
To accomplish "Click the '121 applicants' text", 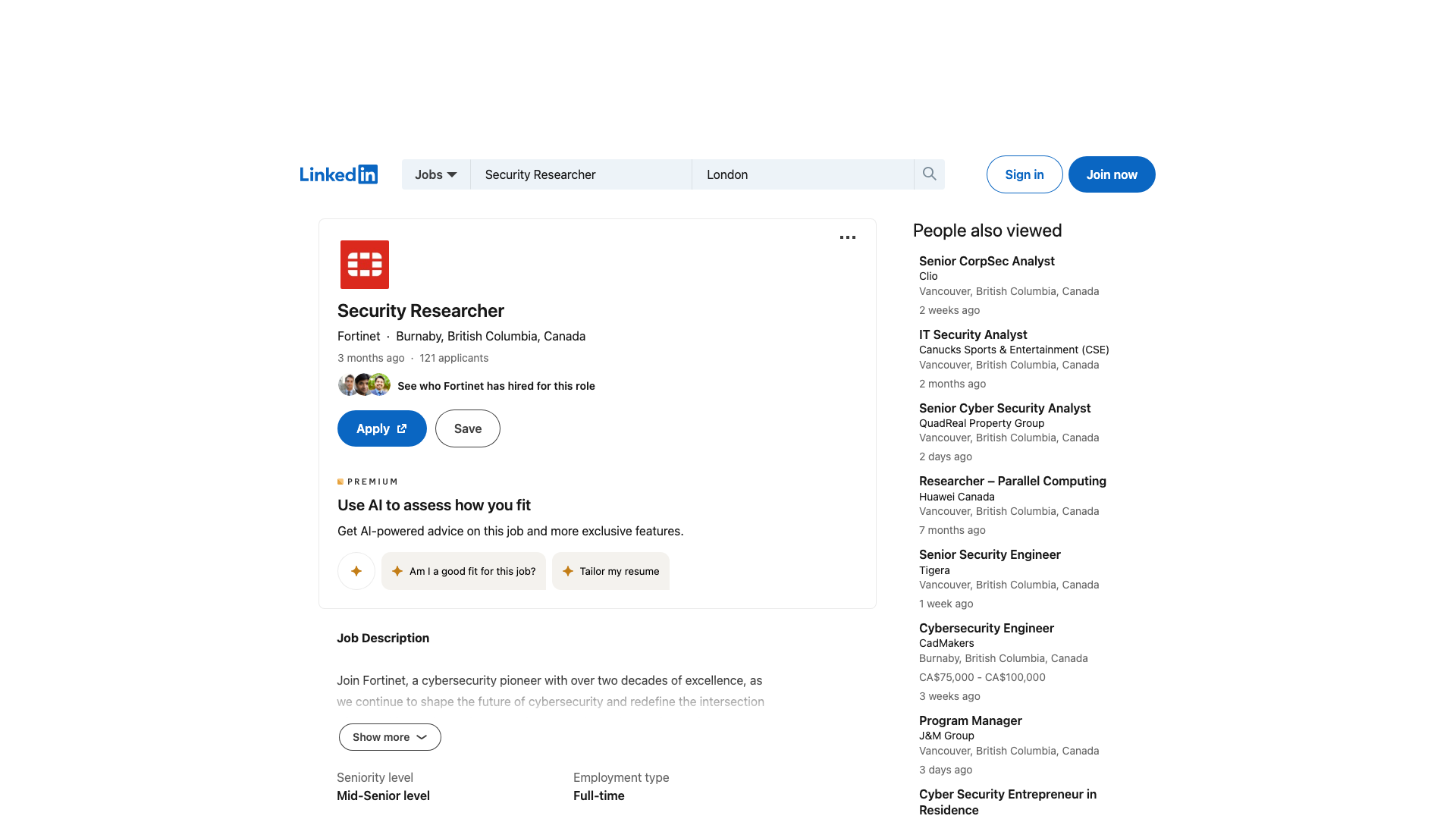I will point(453,358).
